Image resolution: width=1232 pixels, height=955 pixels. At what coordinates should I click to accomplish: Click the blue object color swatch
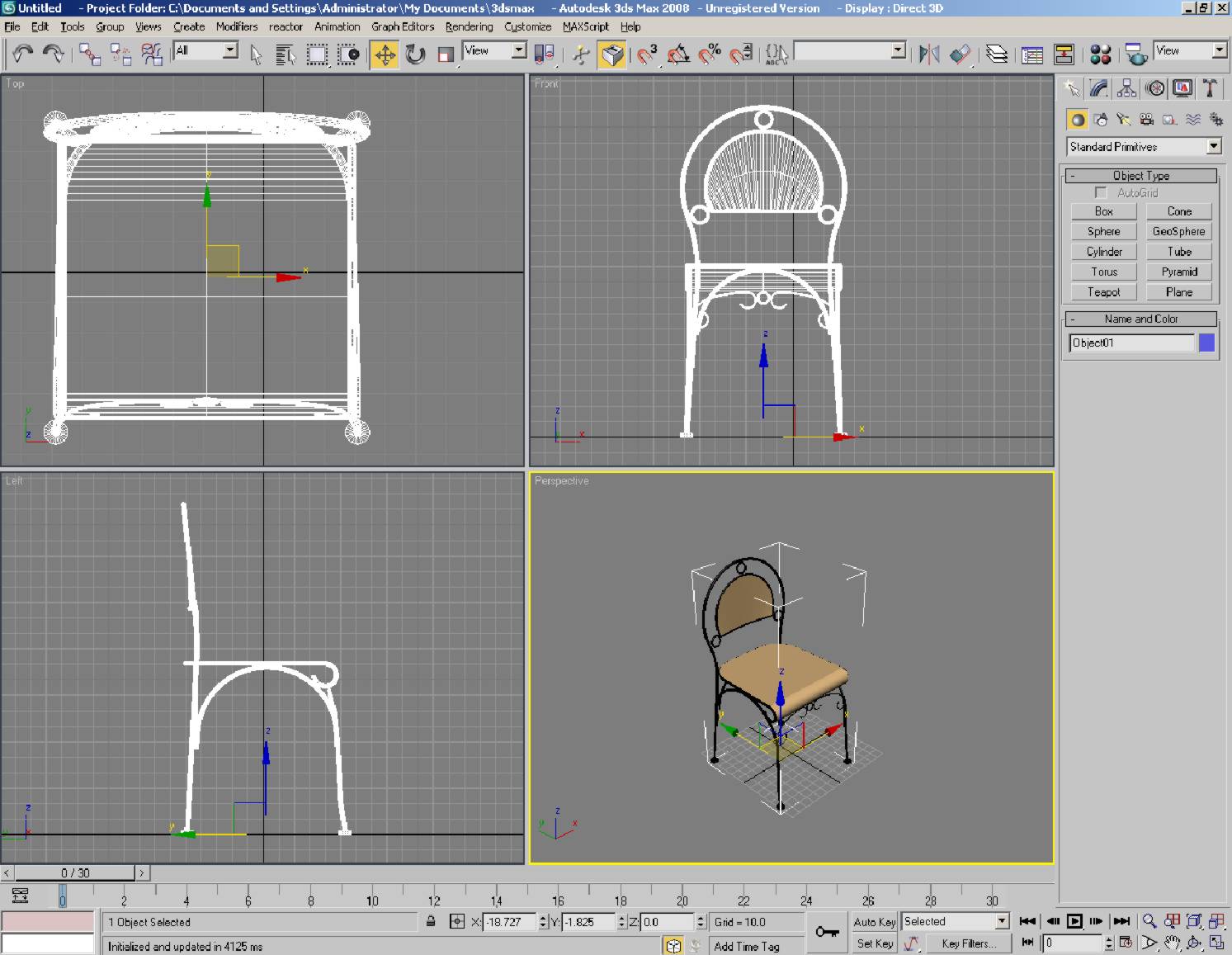click(x=1206, y=343)
